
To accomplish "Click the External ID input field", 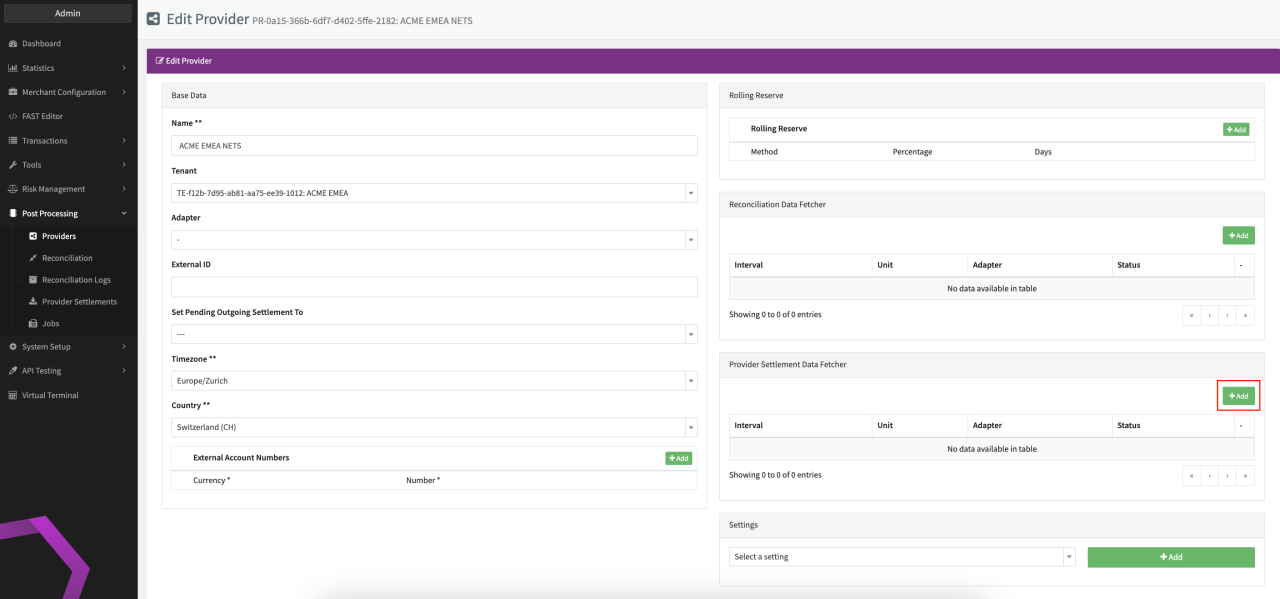I will pos(433,287).
